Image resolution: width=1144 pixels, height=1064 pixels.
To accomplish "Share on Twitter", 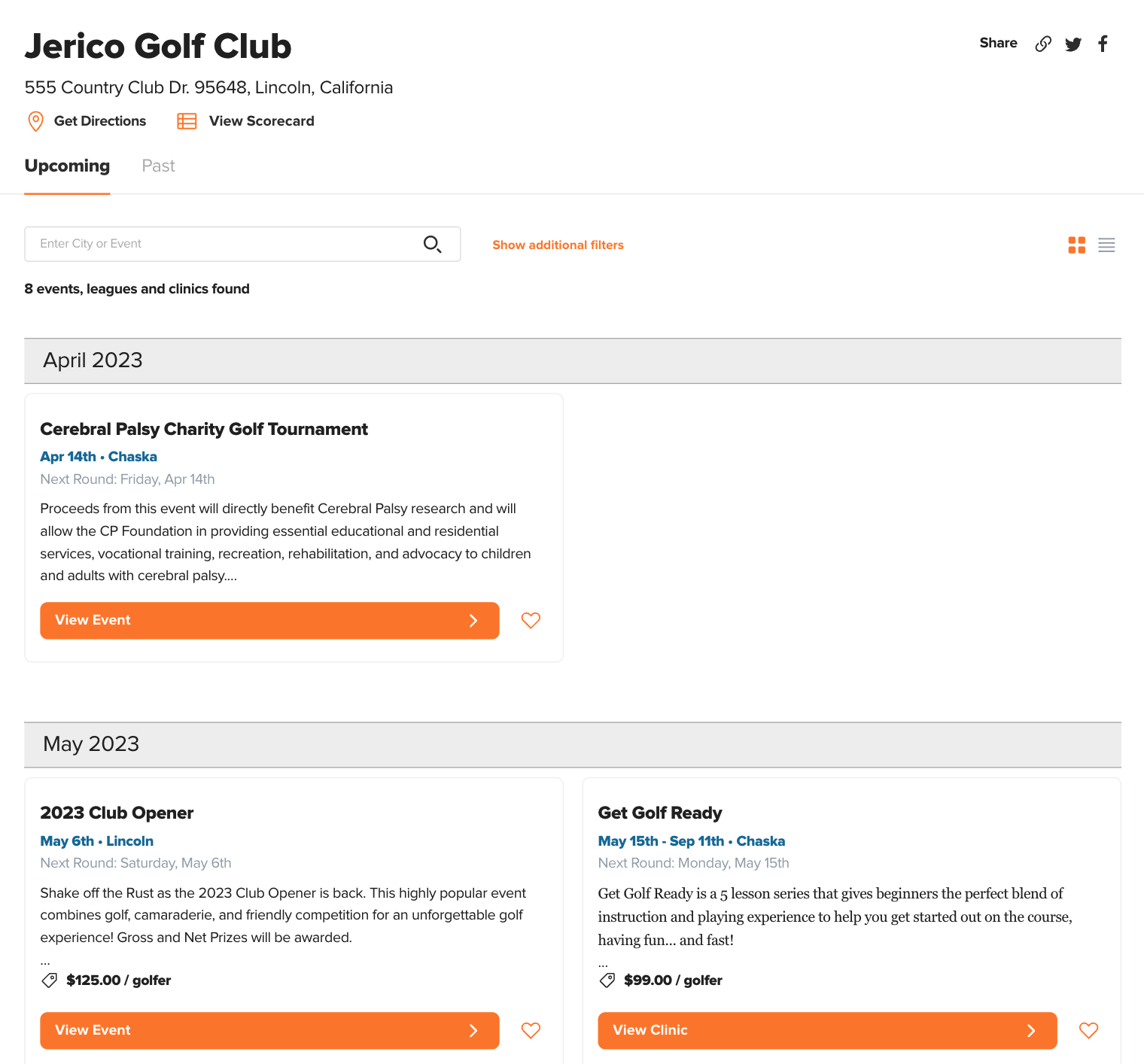I will [x=1073, y=44].
